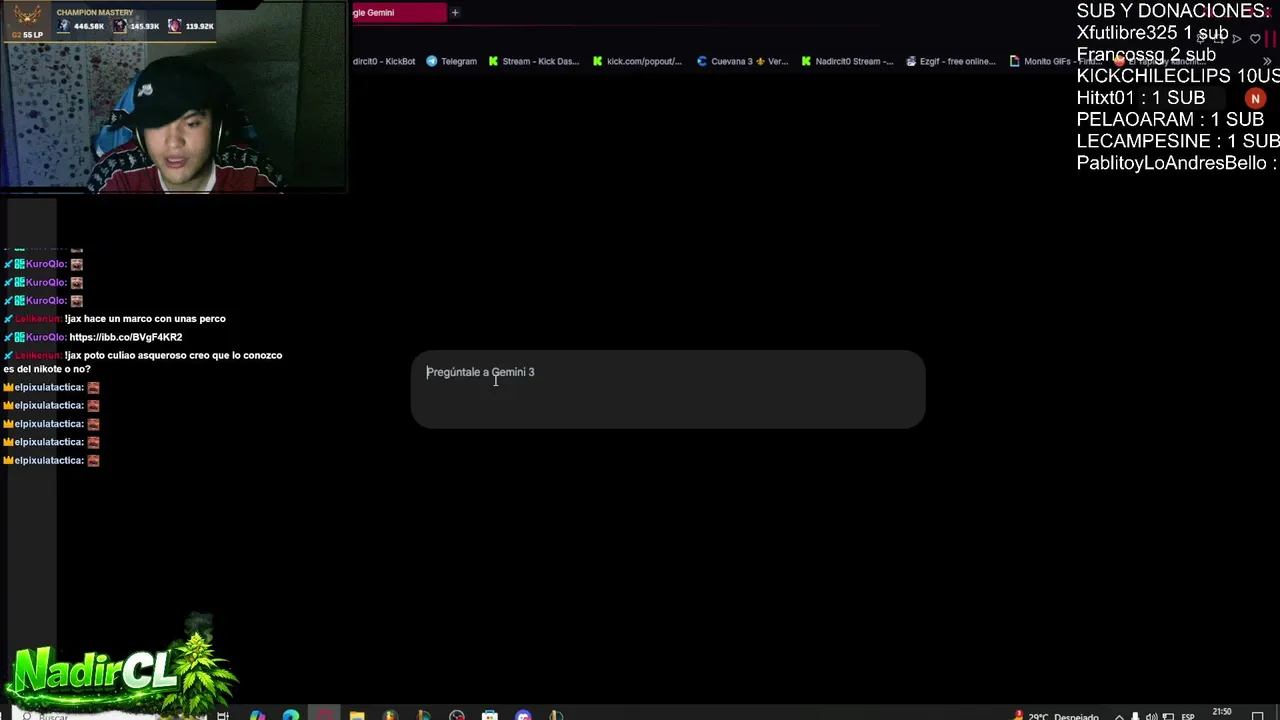
Task: Click the CHAMPION MASTERY overlay label
Action: tap(95, 12)
